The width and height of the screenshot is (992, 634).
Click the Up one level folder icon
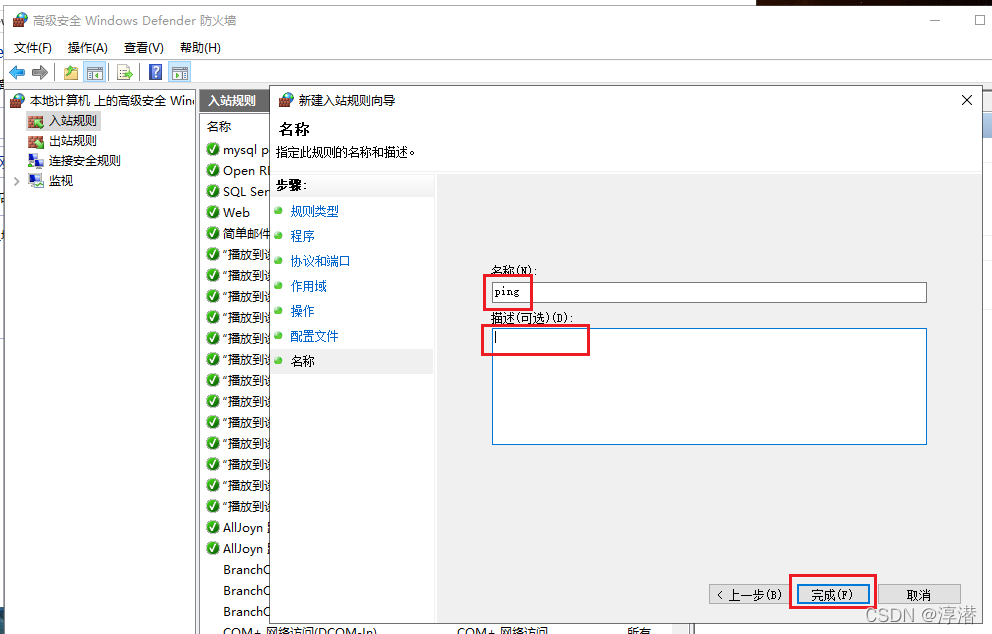tap(71, 73)
